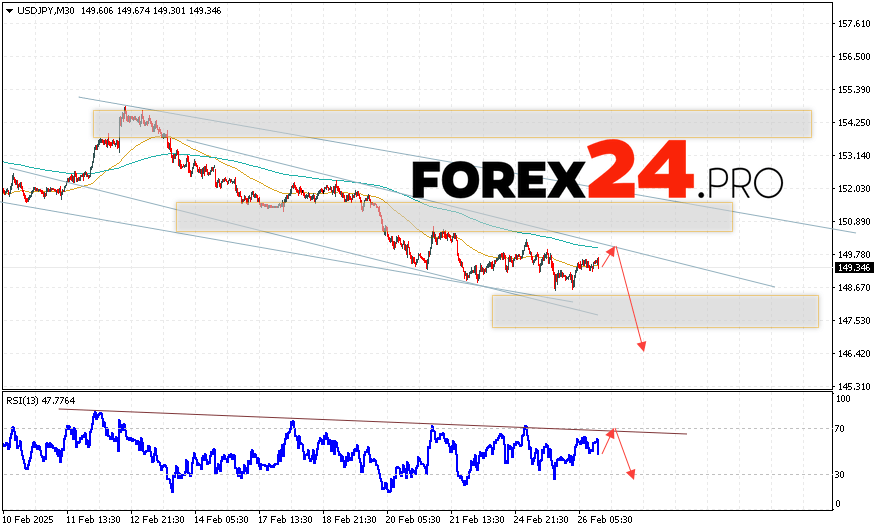The height and width of the screenshot is (531, 878).
Task: Click the red downward arrowhead below the support zone
Action: click(641, 345)
